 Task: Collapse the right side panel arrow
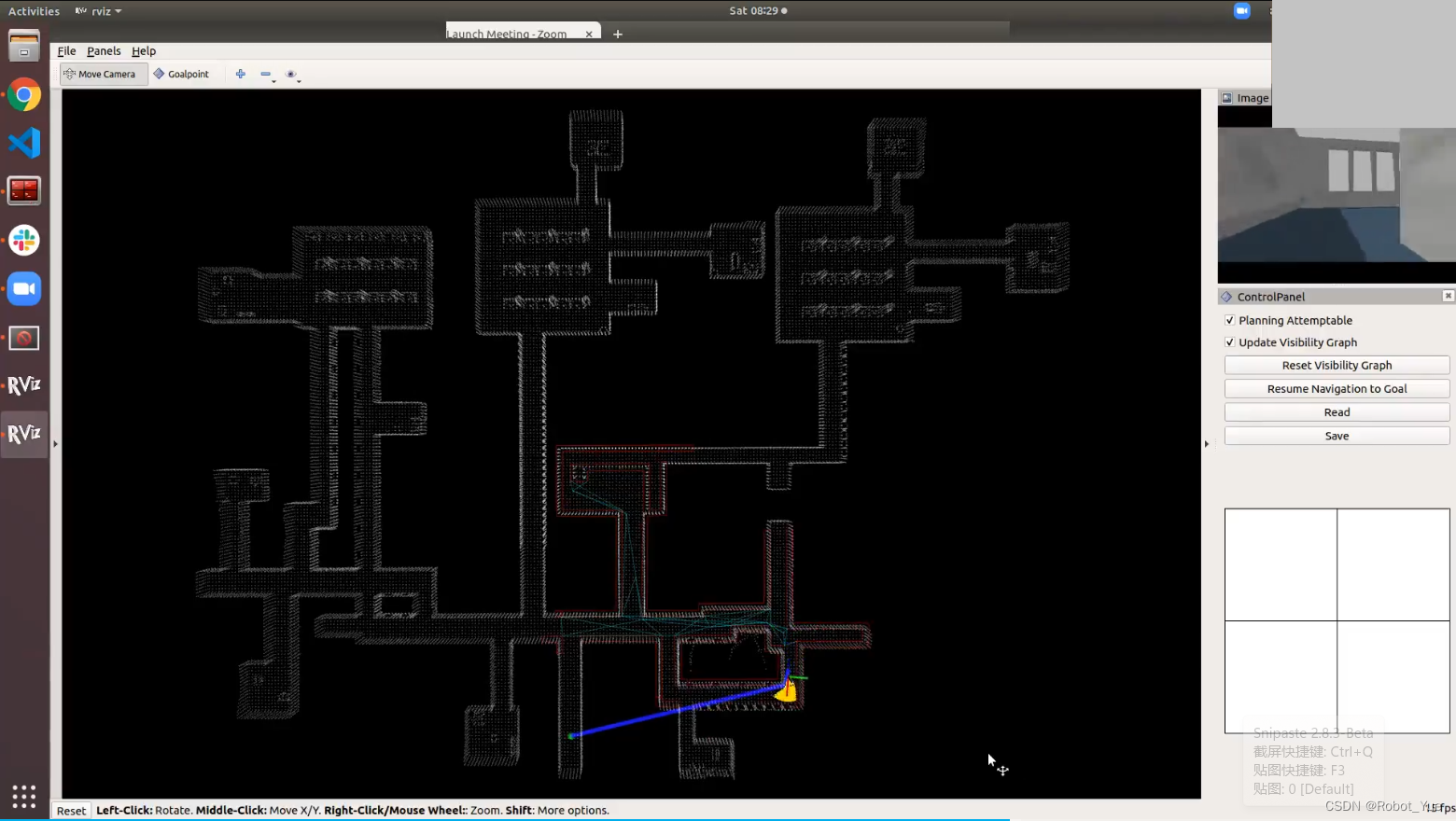(1207, 444)
